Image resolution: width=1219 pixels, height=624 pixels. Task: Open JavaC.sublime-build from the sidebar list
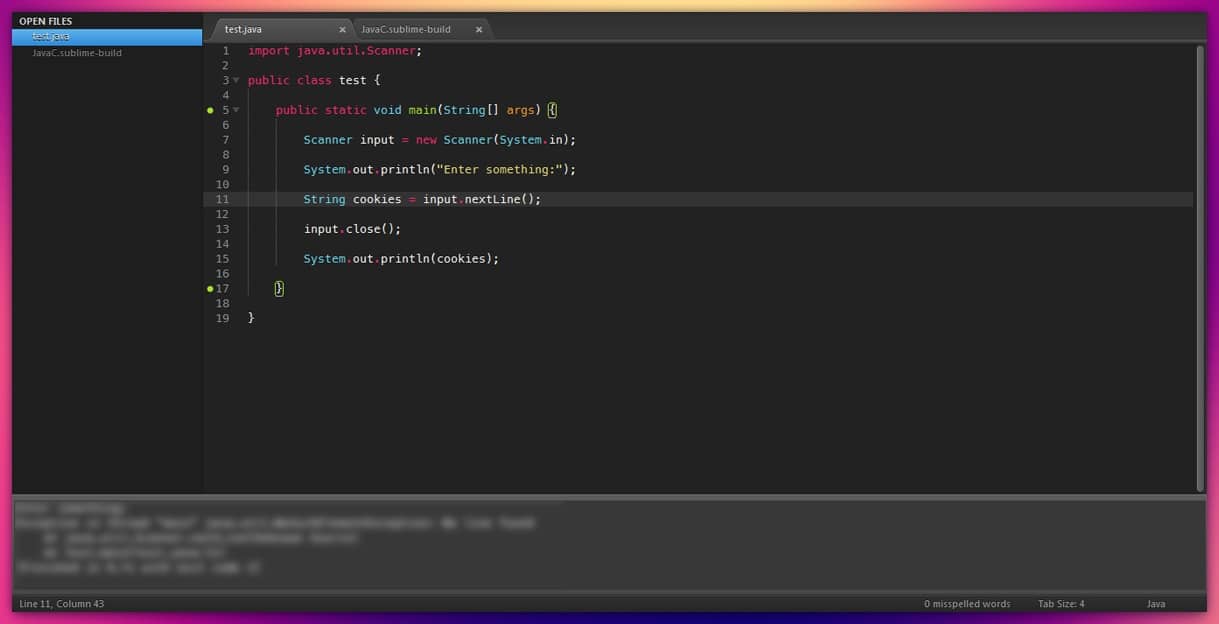coord(77,53)
